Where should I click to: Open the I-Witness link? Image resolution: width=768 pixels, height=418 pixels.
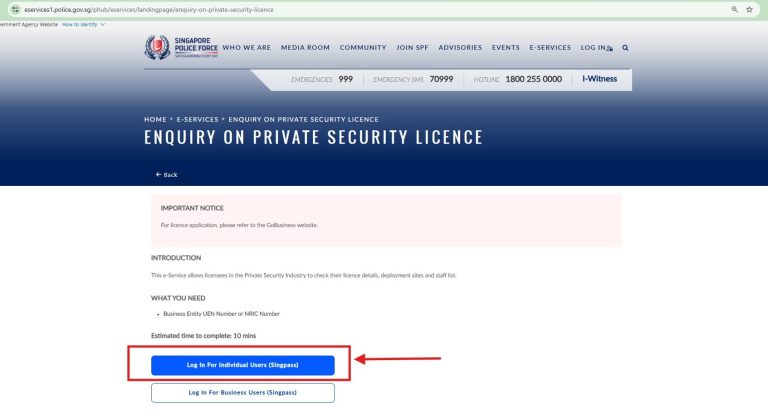[600, 79]
